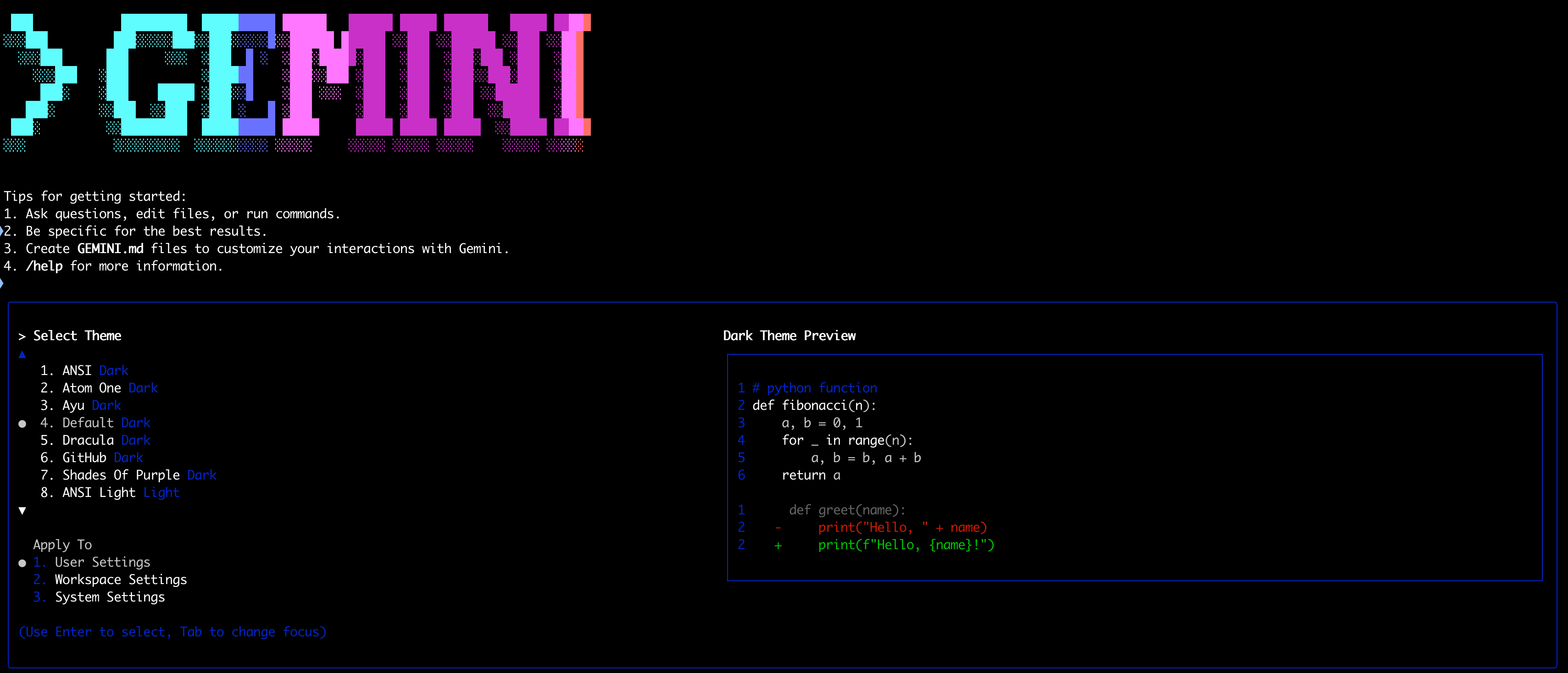The height and width of the screenshot is (673, 1568).
Task: Click the fibonacci function in the preview pane
Action: (814, 405)
